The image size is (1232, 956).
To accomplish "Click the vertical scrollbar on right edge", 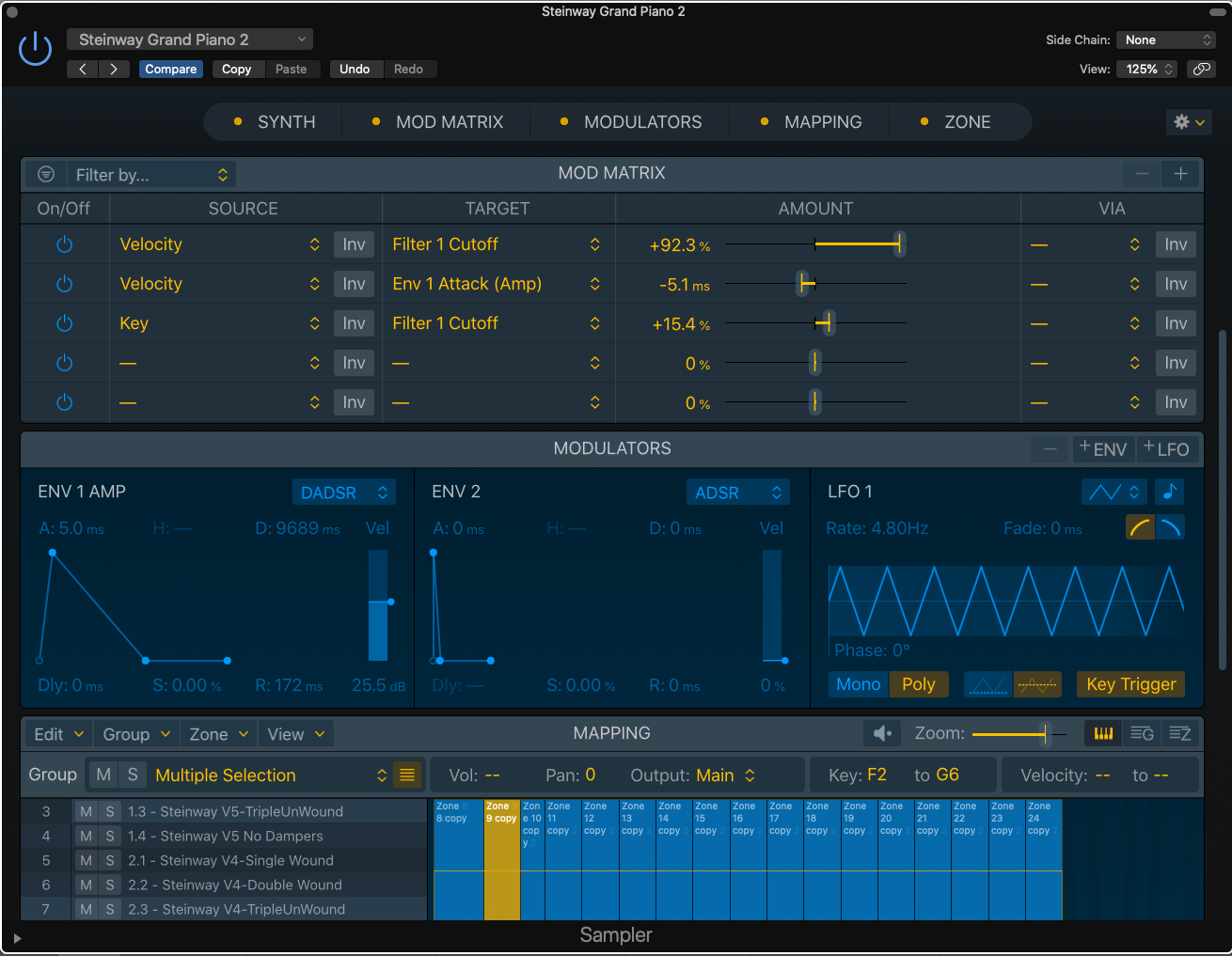I will (1223, 500).
